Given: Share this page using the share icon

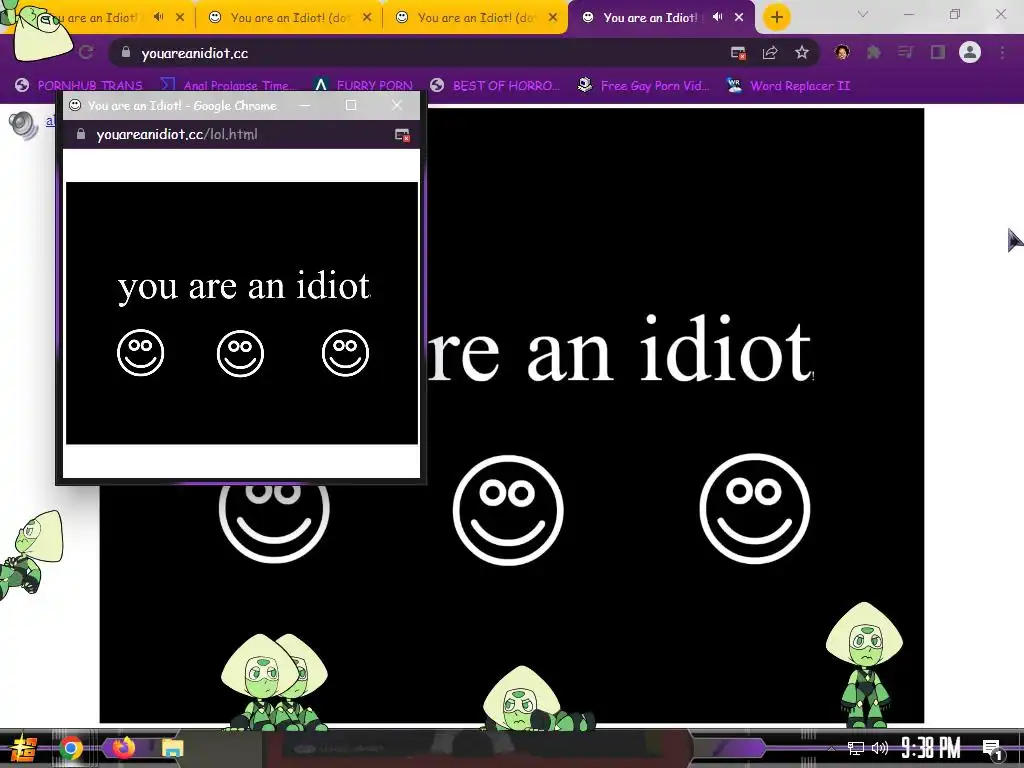Looking at the screenshot, I should [x=770, y=53].
